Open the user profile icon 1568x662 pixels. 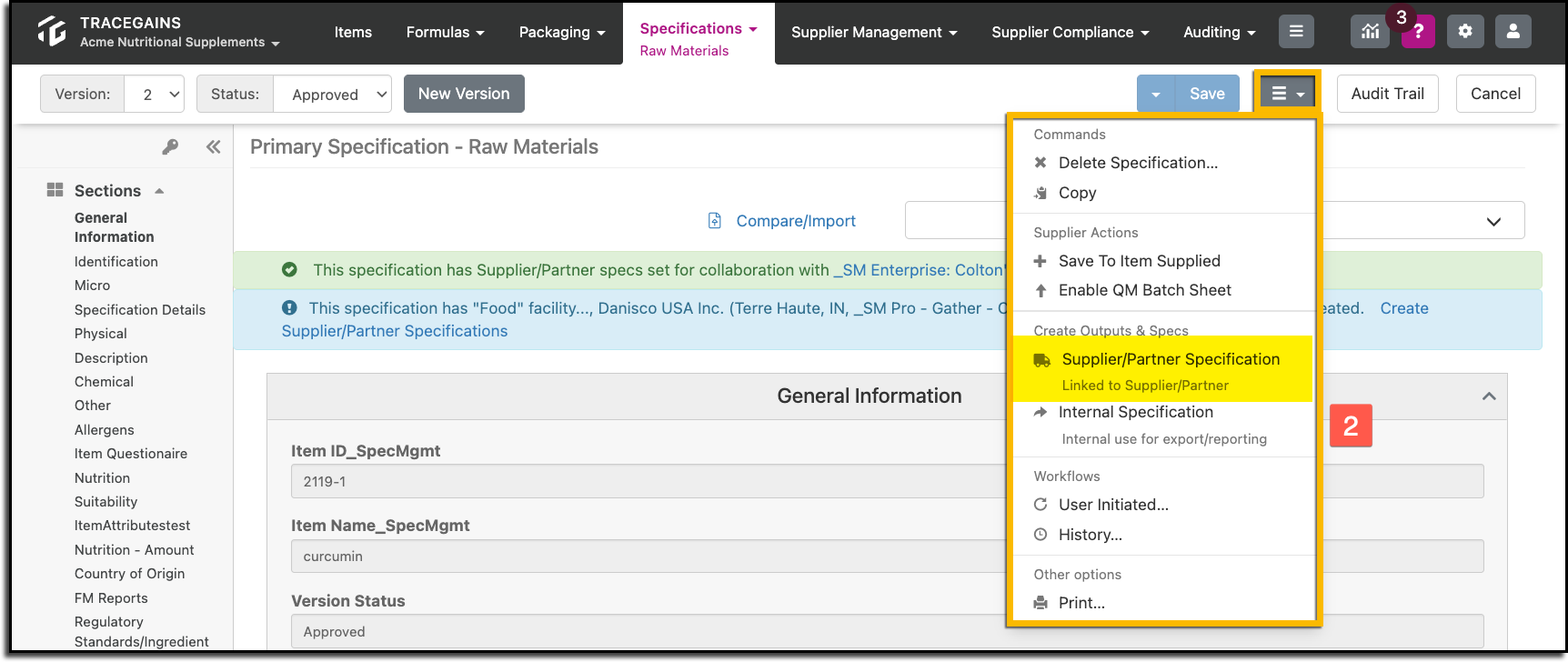coord(1513,32)
